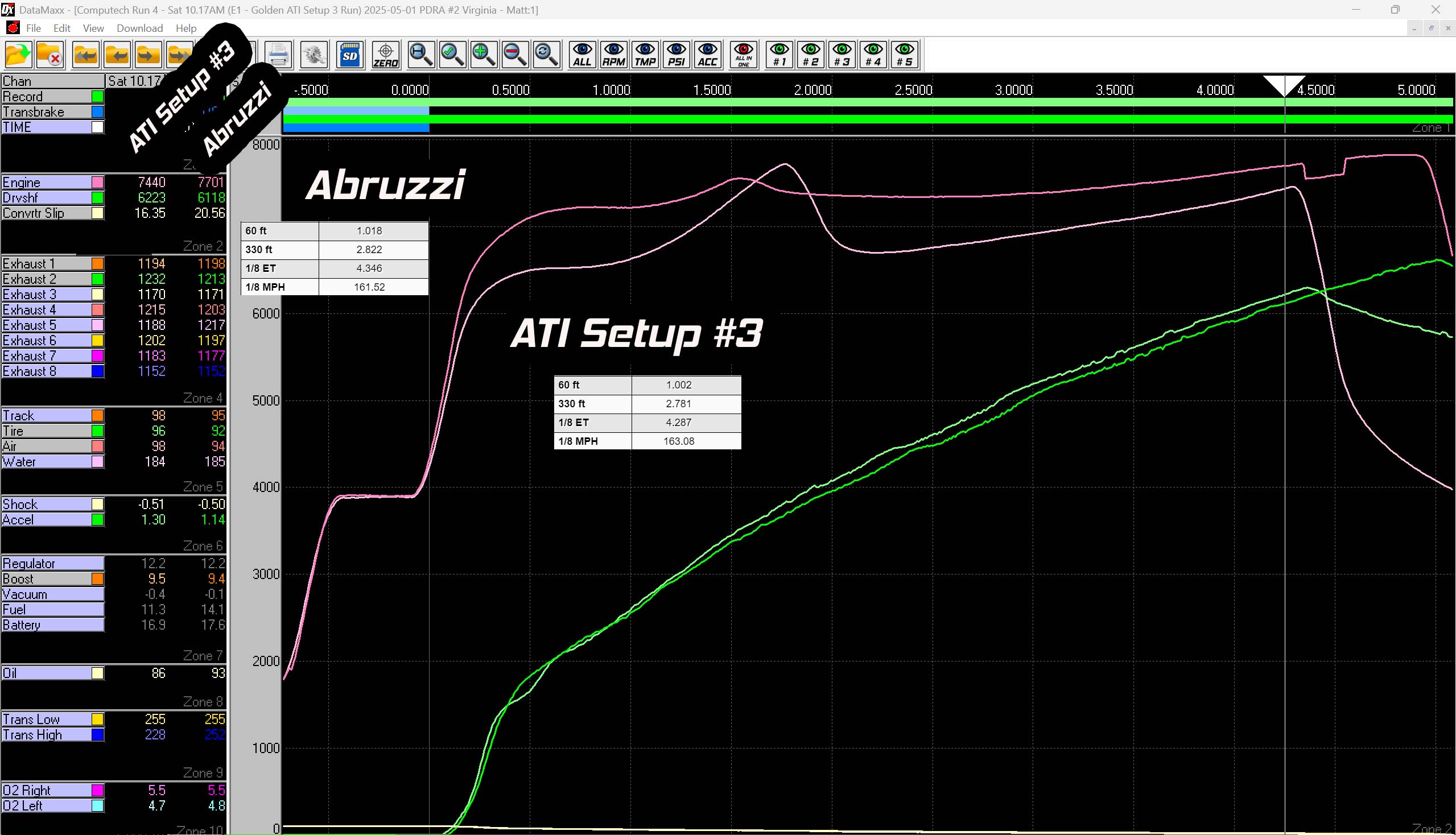Viewport: 1456px width, 835px height.
Task: Jump to first file with double-left-arrow folder
Action: point(85,55)
